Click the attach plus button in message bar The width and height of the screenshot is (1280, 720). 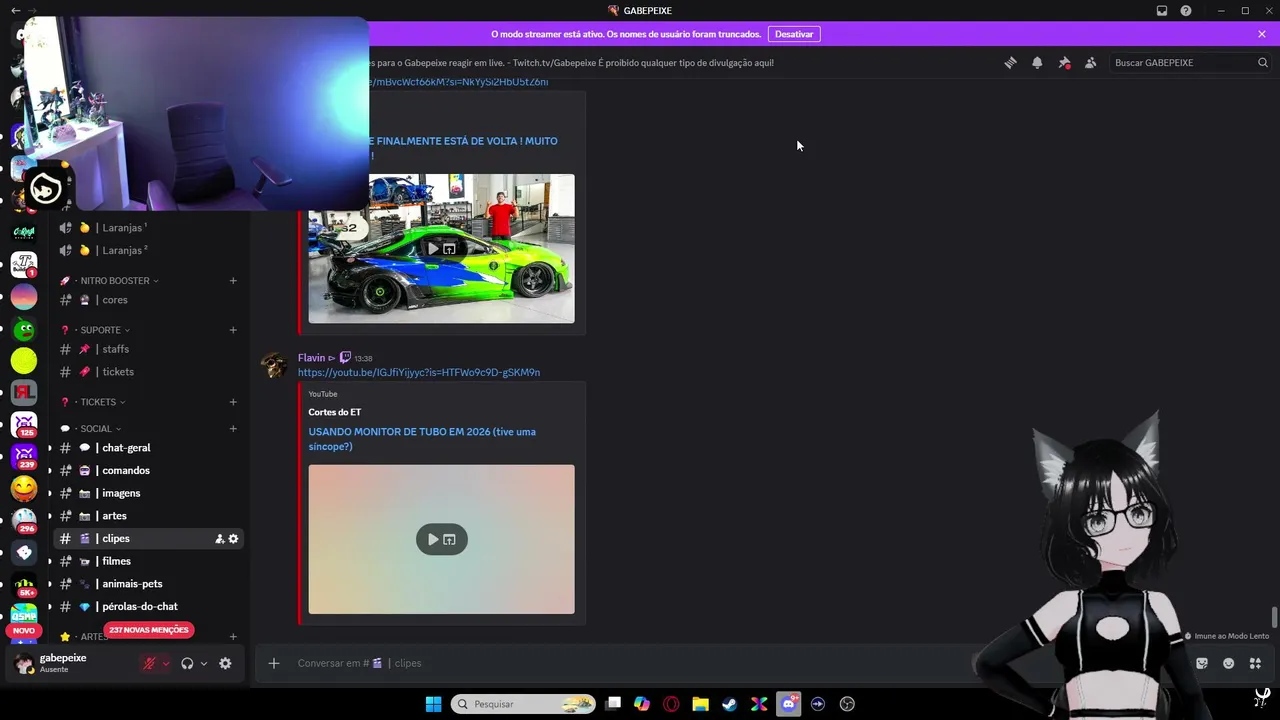pyautogui.click(x=274, y=663)
